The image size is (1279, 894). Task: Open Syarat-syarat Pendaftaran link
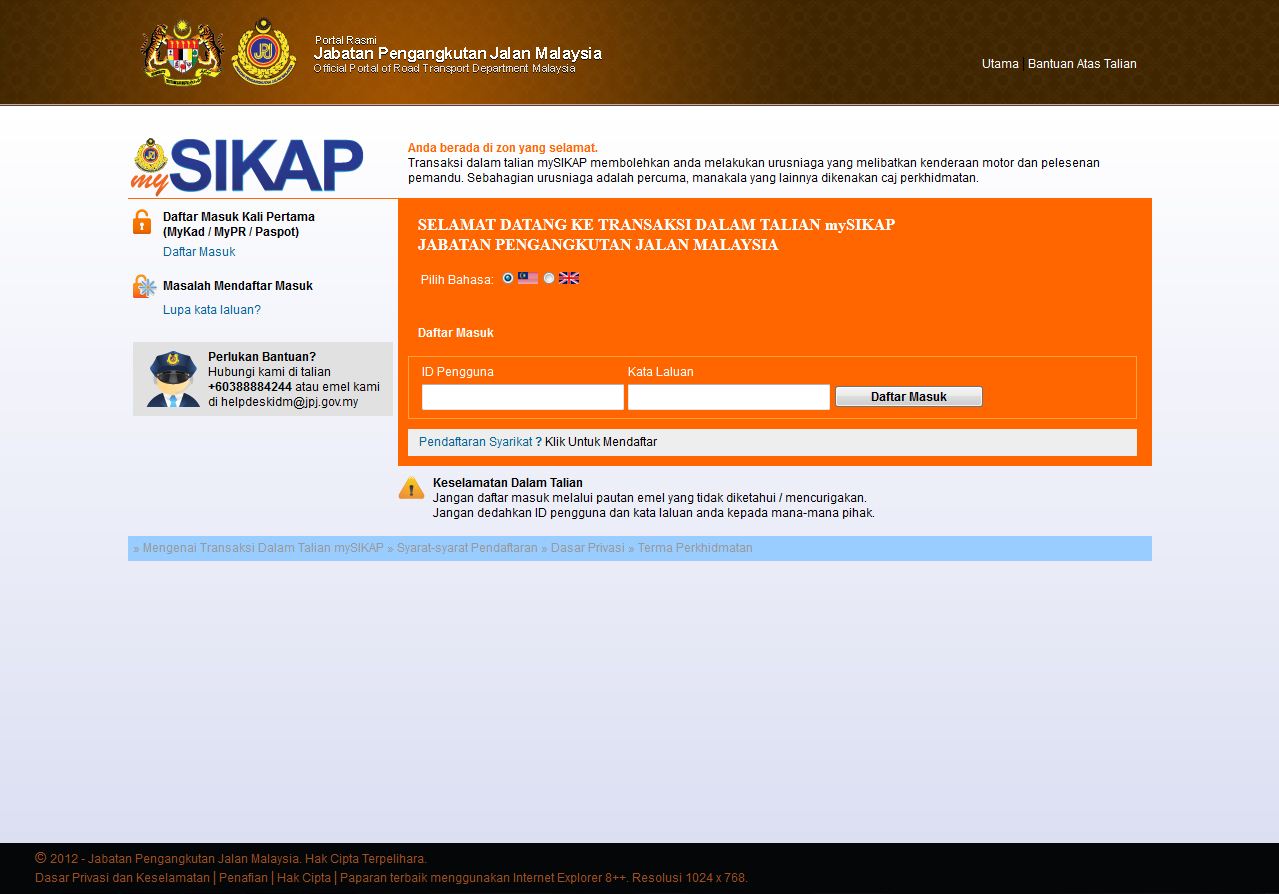pos(467,548)
